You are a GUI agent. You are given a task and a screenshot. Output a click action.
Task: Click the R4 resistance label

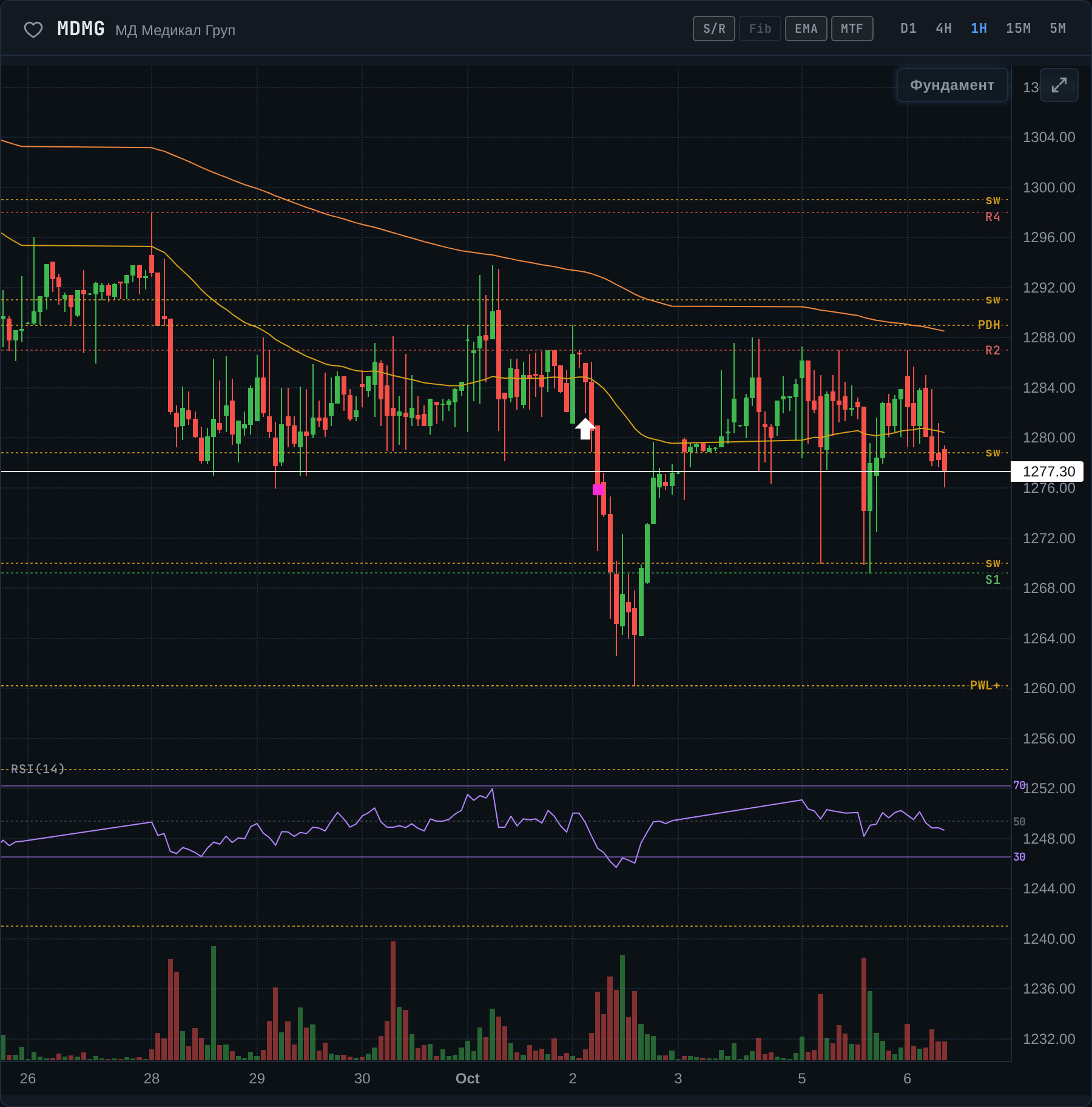993,217
